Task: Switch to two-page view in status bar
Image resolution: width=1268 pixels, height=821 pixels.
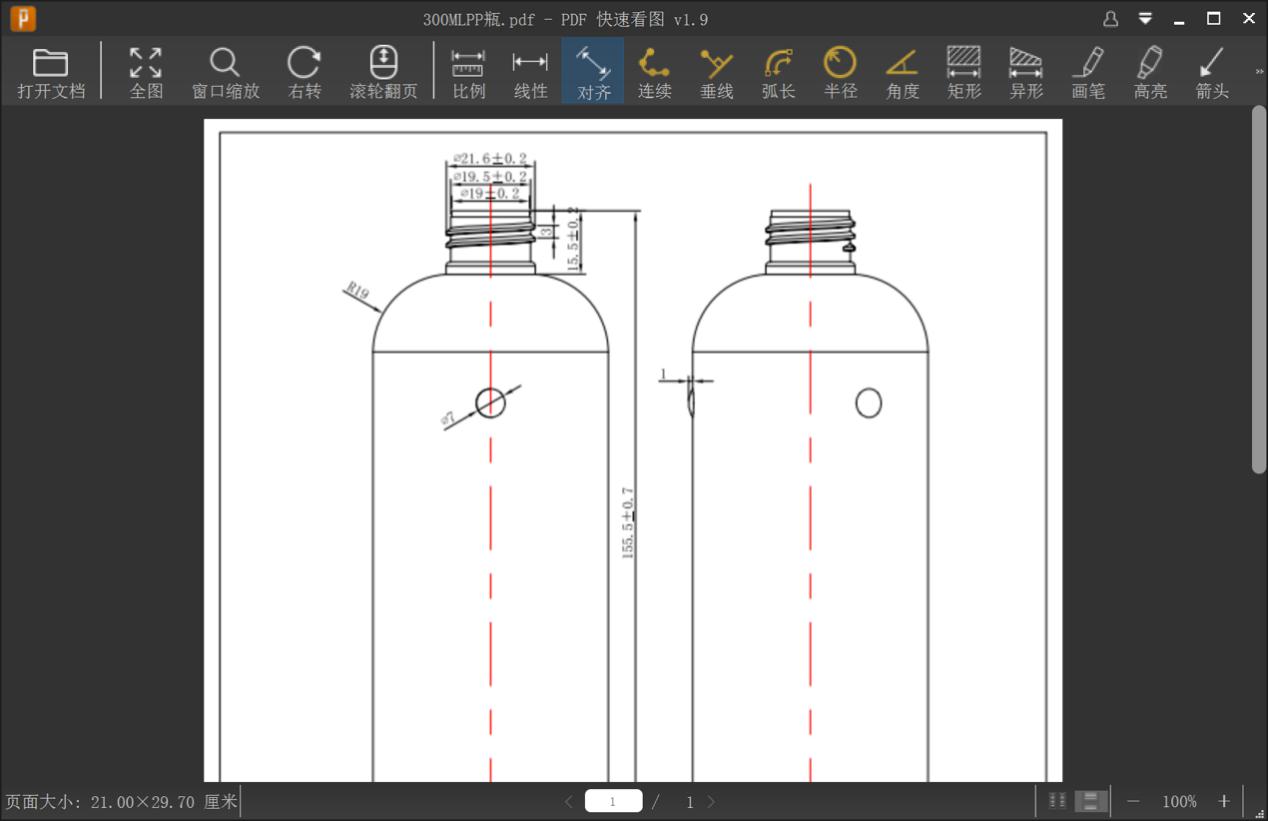Action: [x=1056, y=800]
